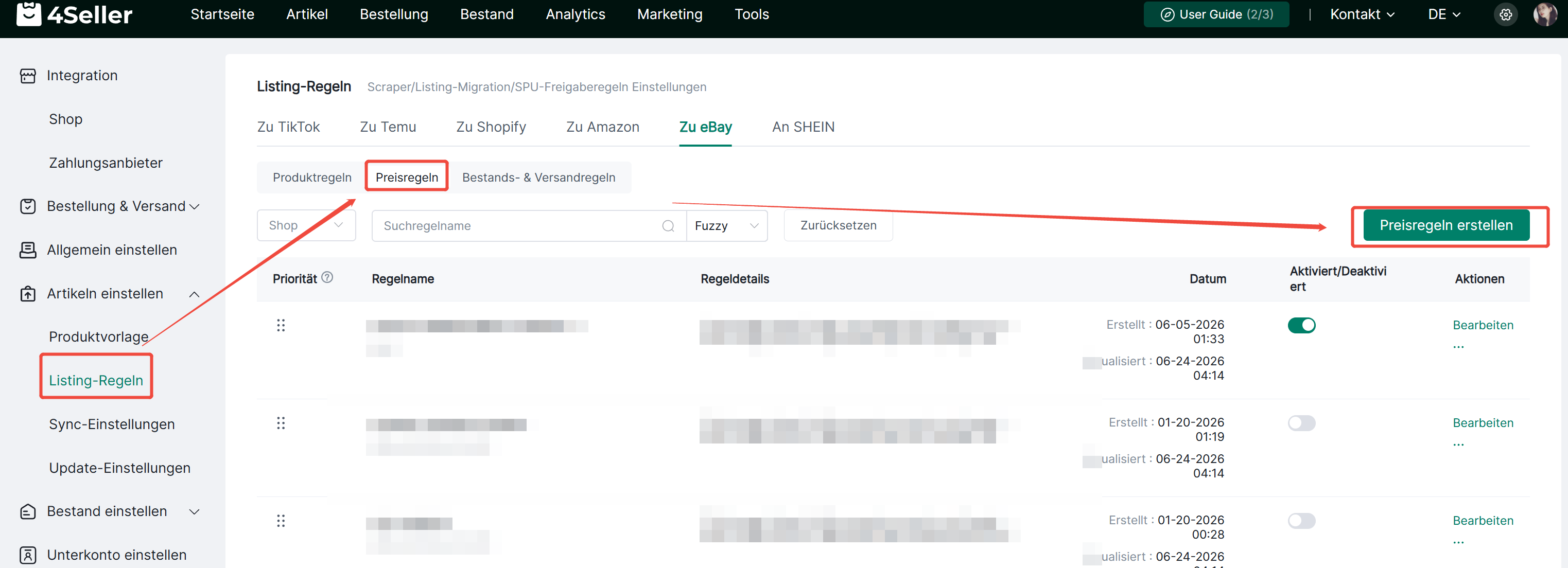Screen dimensions: 1568x568
Task: Switch to the An SHEIN tab
Action: [803, 127]
